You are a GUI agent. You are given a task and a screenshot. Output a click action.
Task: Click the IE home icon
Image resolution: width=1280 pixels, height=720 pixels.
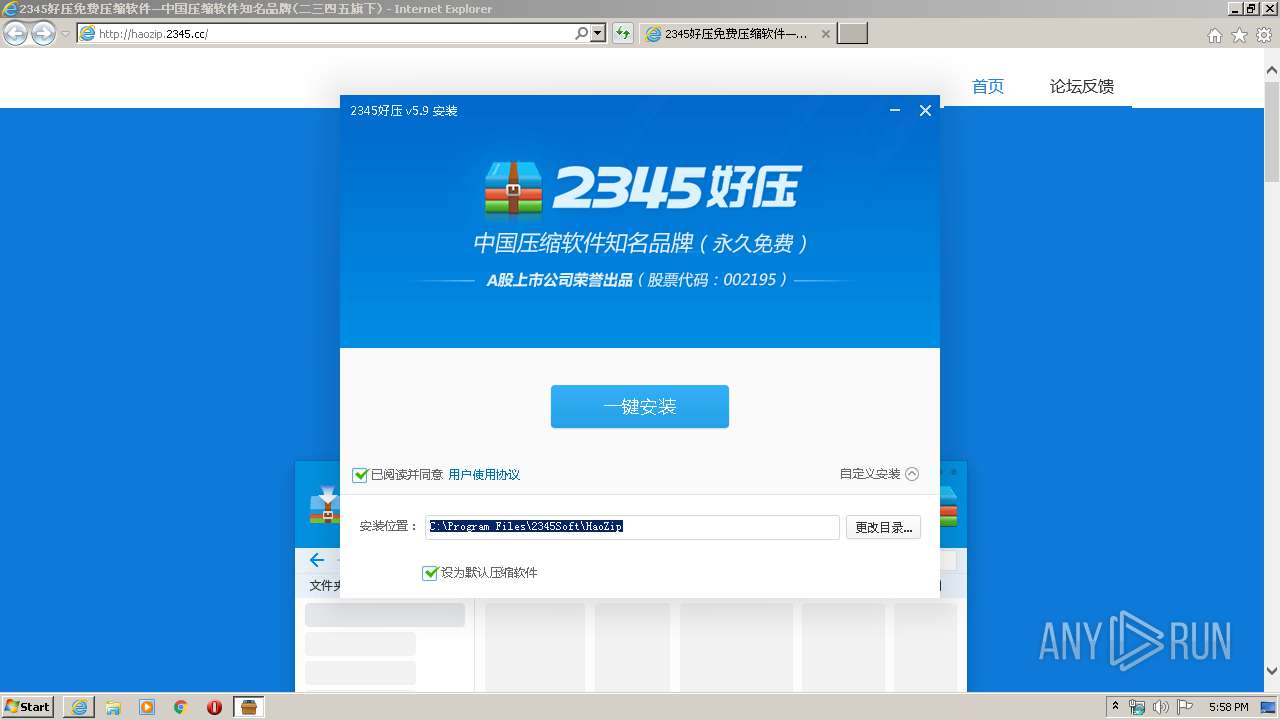coord(1215,35)
